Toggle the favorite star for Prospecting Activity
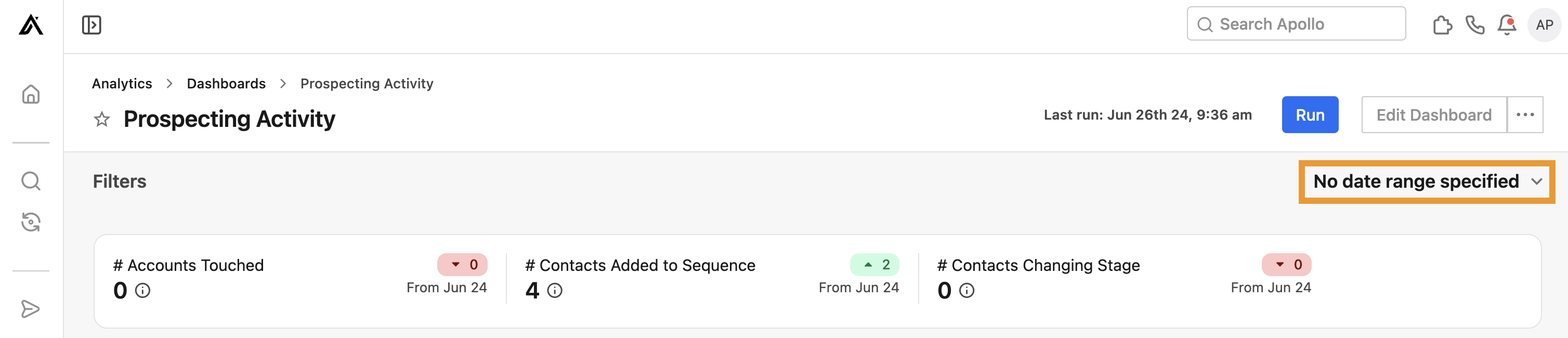This screenshot has height=338, width=1568. coord(102,120)
